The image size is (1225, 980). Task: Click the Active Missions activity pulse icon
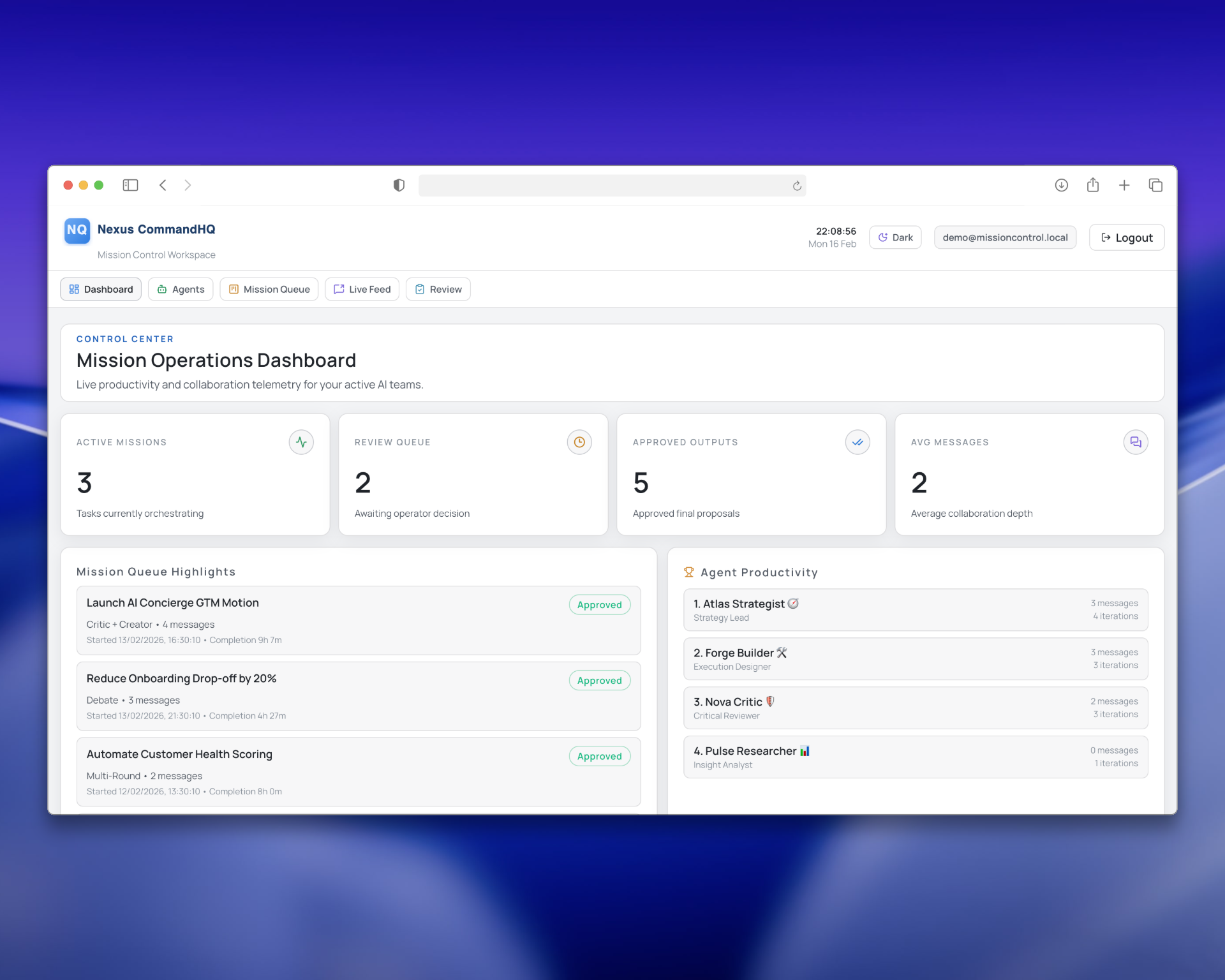point(301,442)
